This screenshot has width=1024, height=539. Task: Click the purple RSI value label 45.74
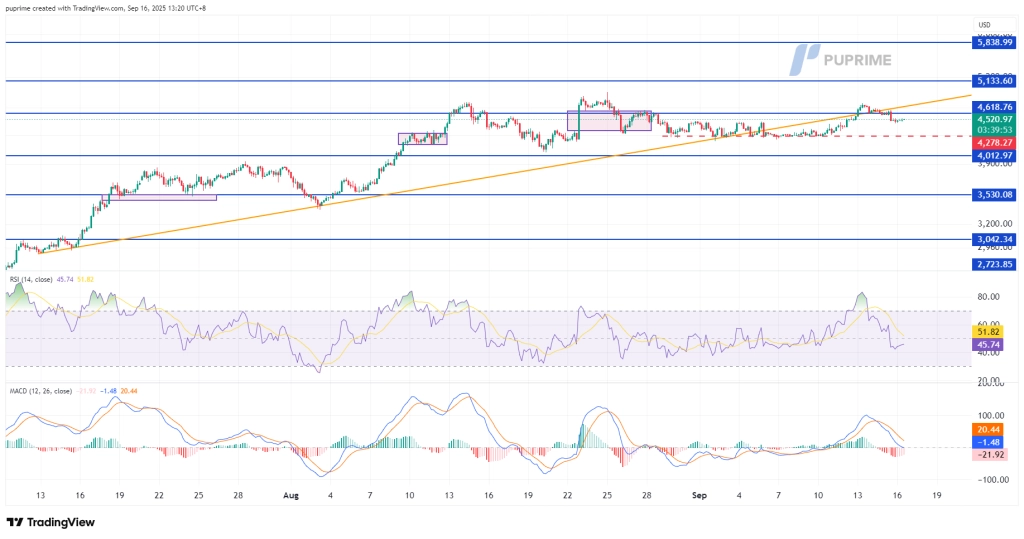(x=988, y=344)
